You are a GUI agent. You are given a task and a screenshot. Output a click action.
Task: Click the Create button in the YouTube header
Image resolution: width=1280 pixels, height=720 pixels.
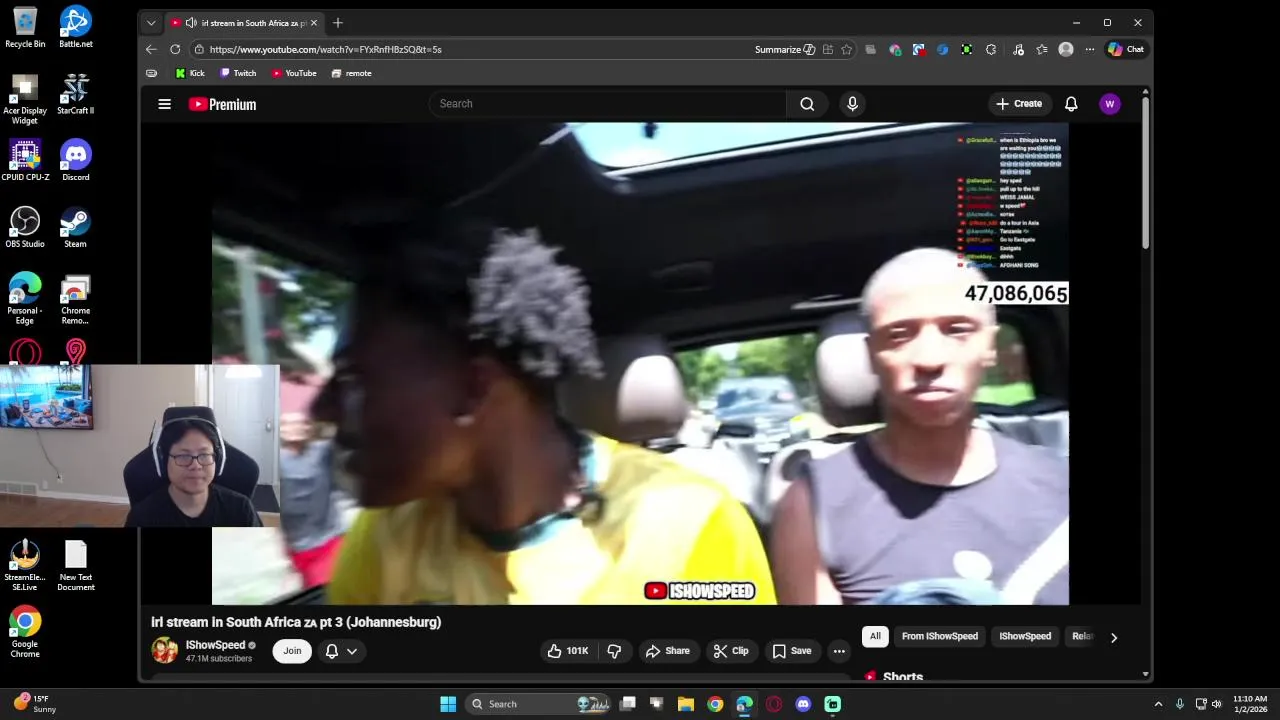click(1018, 104)
